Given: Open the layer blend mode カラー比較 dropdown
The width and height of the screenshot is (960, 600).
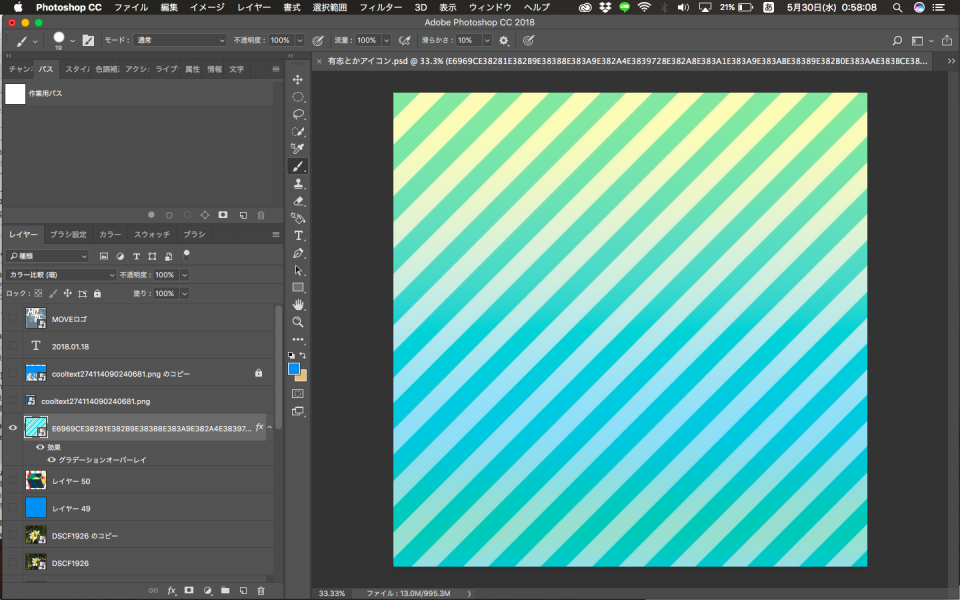Looking at the screenshot, I should tap(62, 275).
